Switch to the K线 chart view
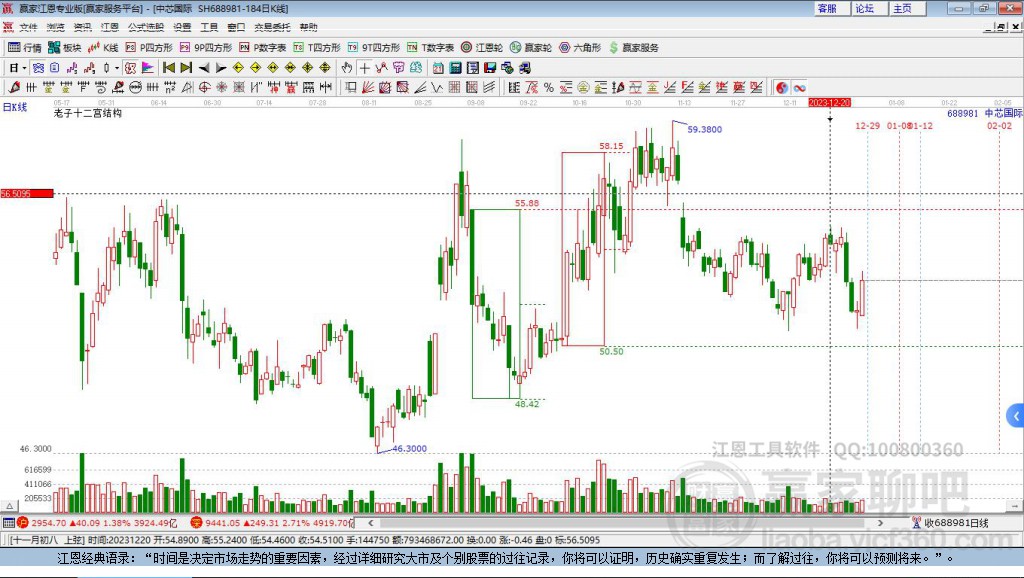 (103, 47)
